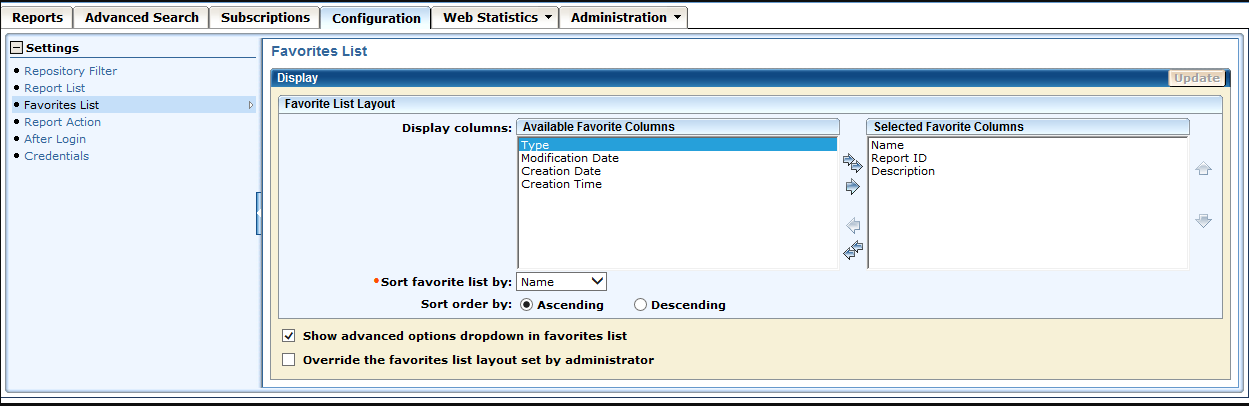This screenshot has height=406, width=1249.
Task: Open the Sort favorite list by dropdown
Action: [x=562, y=282]
